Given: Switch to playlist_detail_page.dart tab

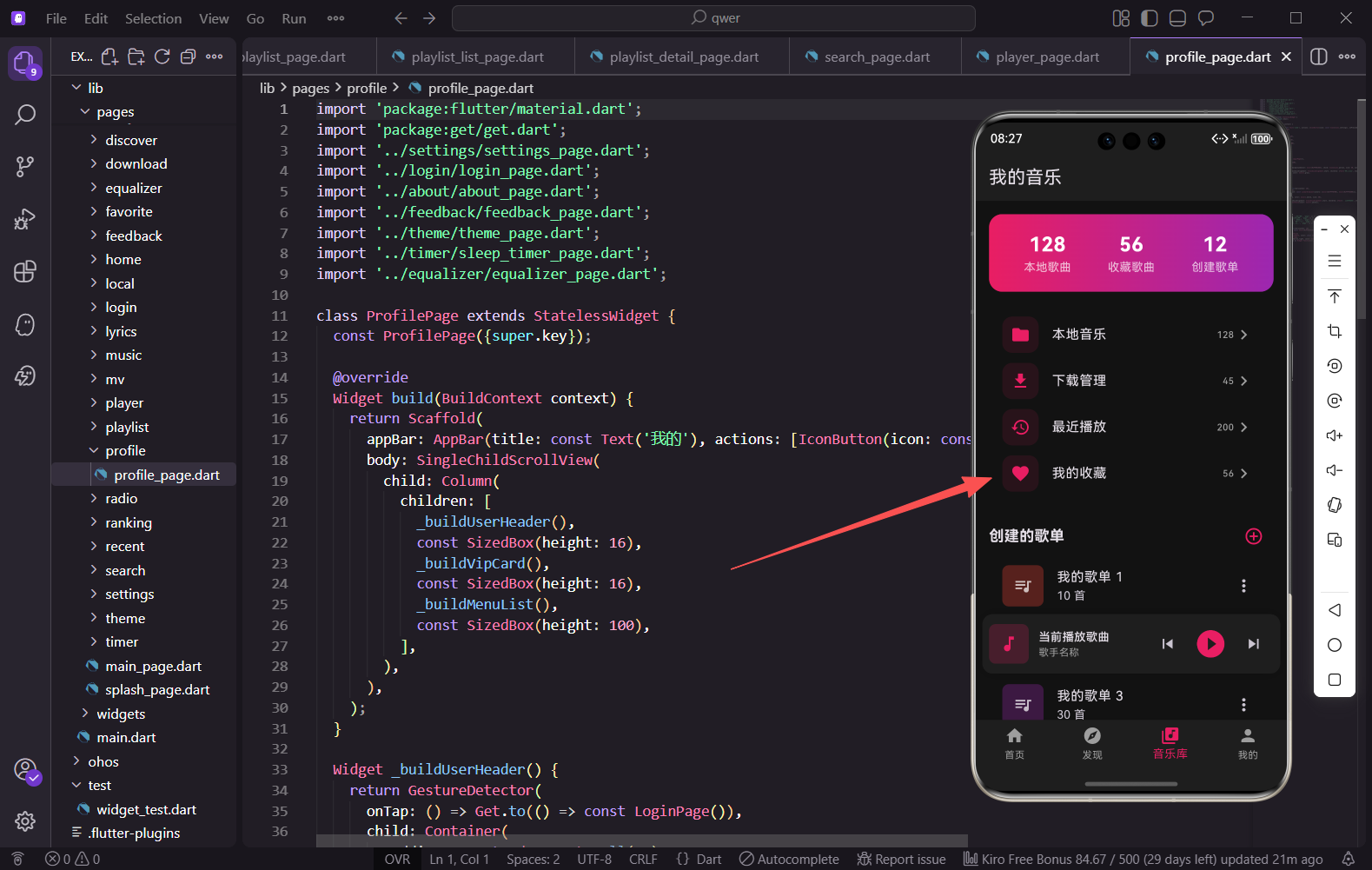Looking at the screenshot, I should click(683, 56).
